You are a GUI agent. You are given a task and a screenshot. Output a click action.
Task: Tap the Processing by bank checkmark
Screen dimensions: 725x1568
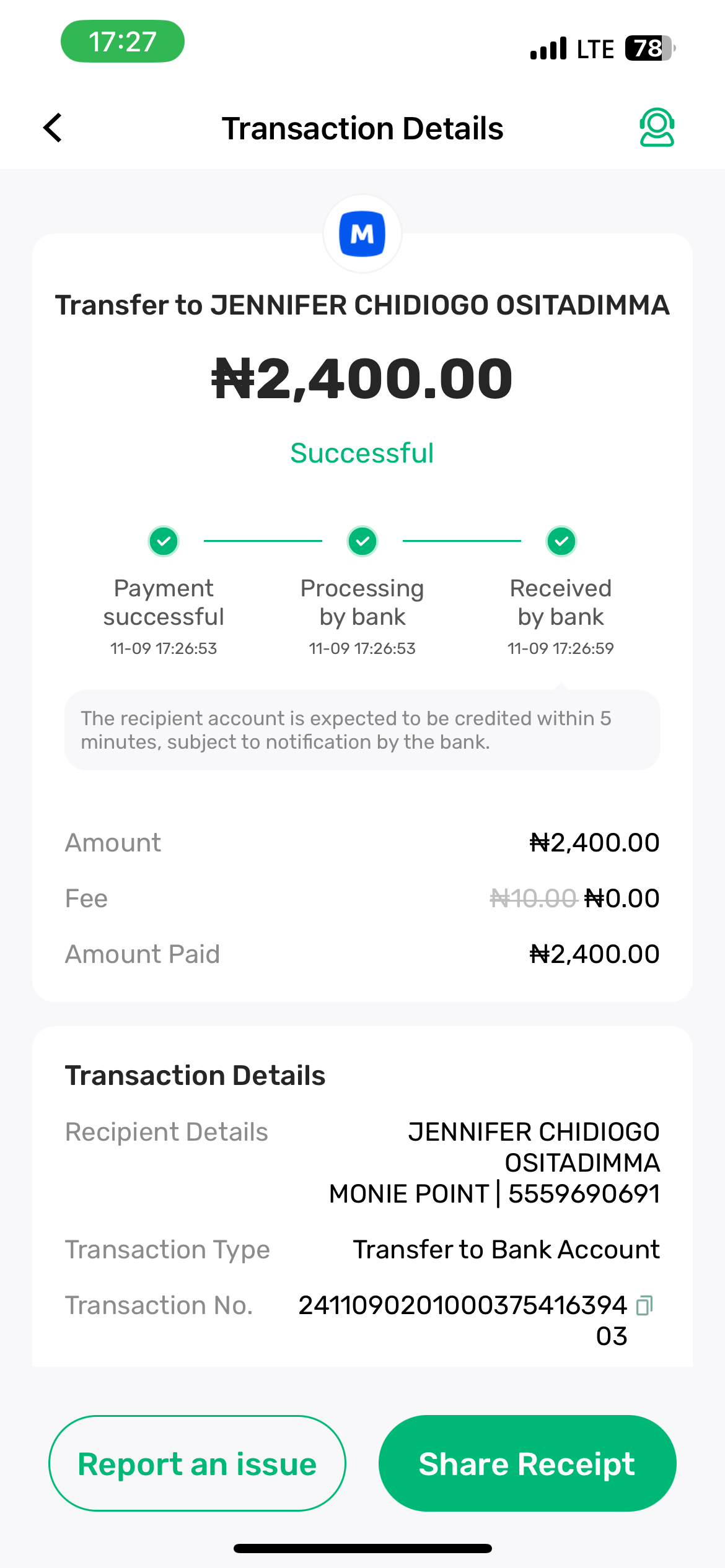pyautogui.click(x=362, y=541)
